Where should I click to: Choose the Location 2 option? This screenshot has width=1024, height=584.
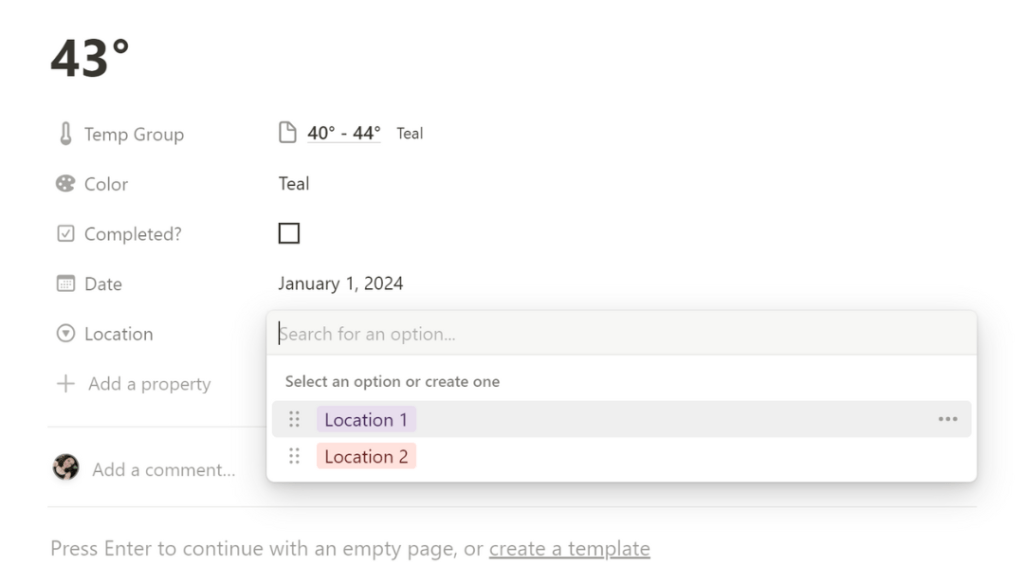pyautogui.click(x=366, y=457)
